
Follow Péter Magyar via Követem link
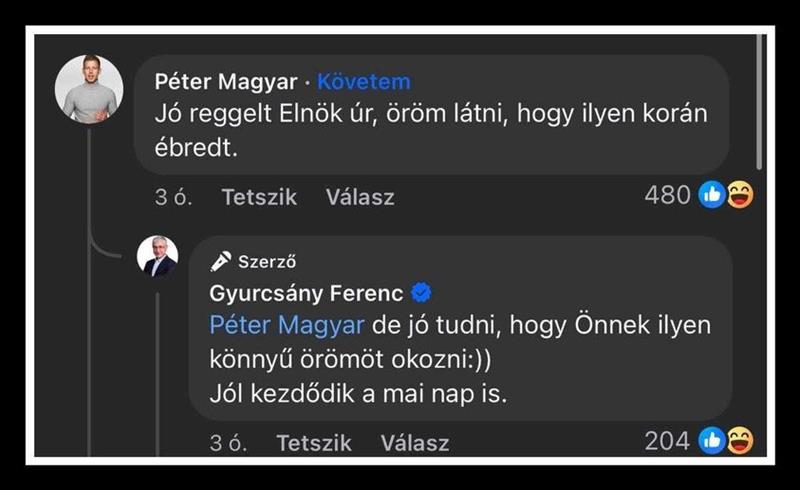[364, 82]
